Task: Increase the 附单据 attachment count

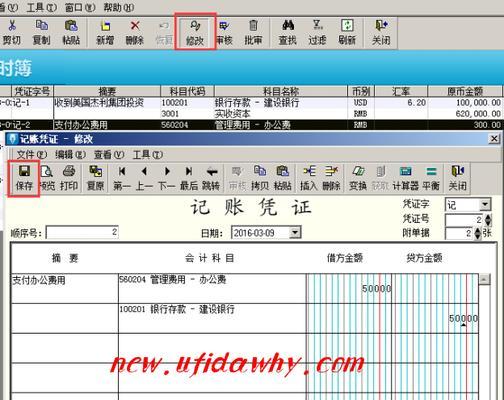Action: point(477,230)
